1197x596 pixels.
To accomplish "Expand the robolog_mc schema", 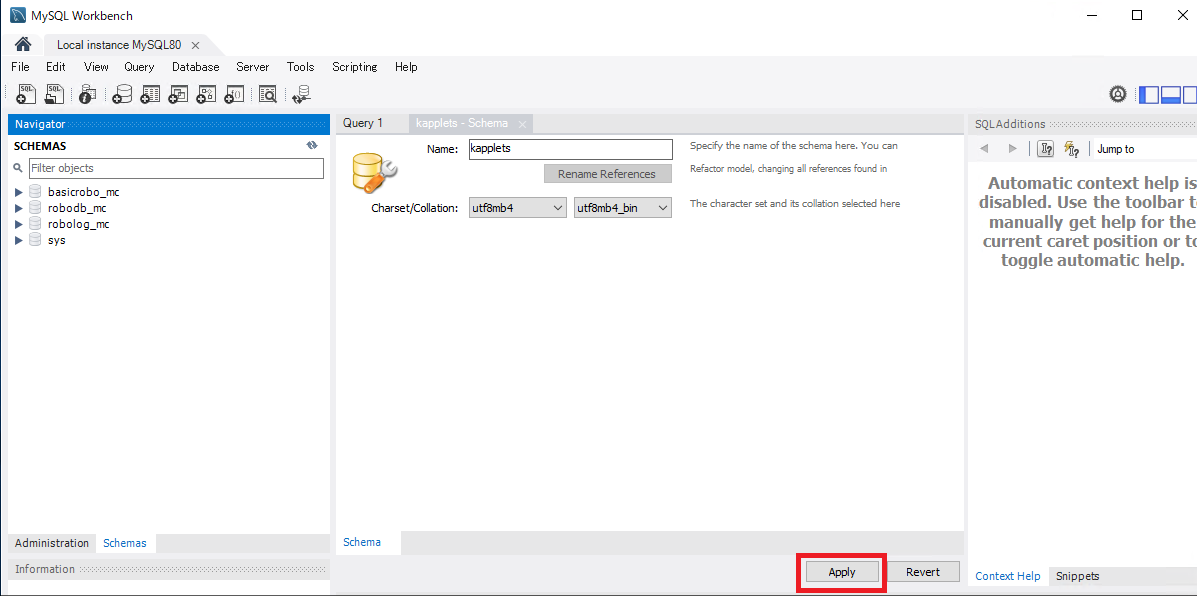I will pos(19,224).
